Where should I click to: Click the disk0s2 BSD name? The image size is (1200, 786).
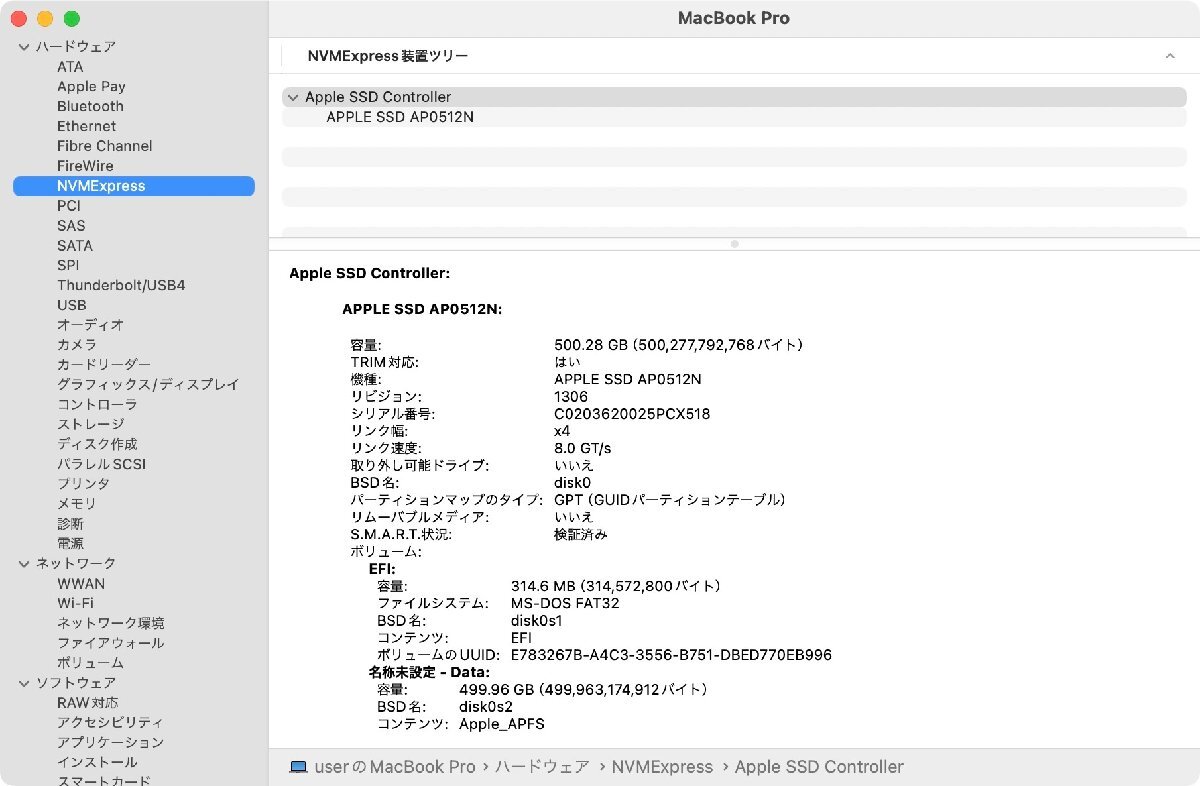click(485, 707)
